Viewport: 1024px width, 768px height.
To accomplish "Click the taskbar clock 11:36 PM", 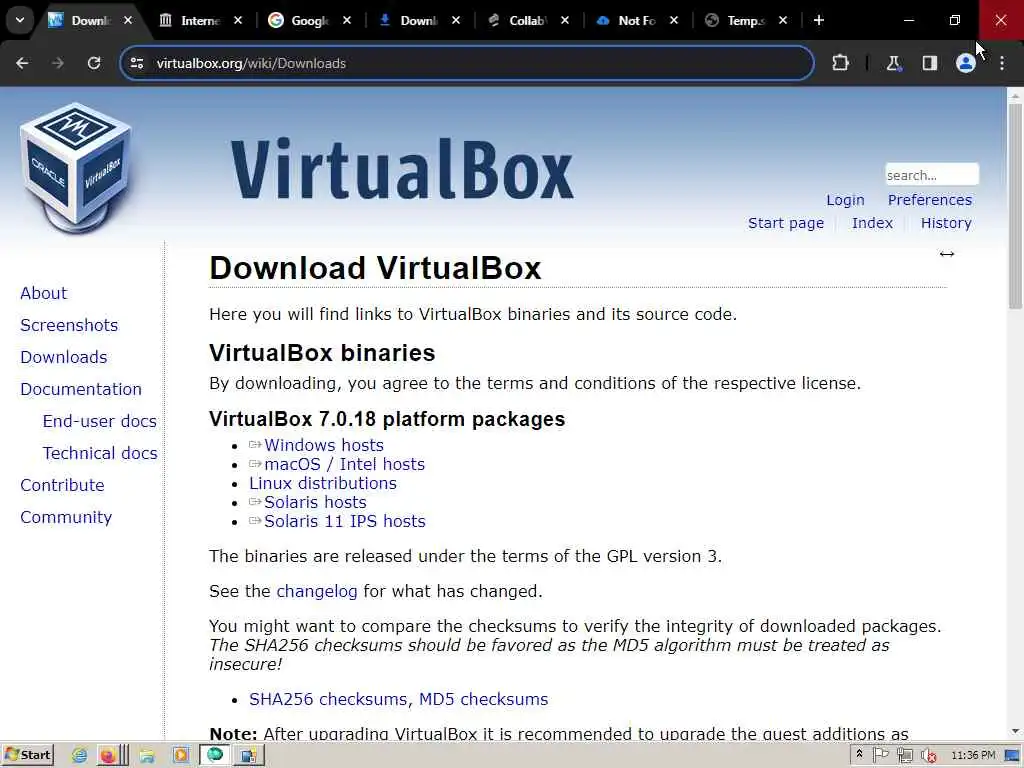I will pos(973,756).
